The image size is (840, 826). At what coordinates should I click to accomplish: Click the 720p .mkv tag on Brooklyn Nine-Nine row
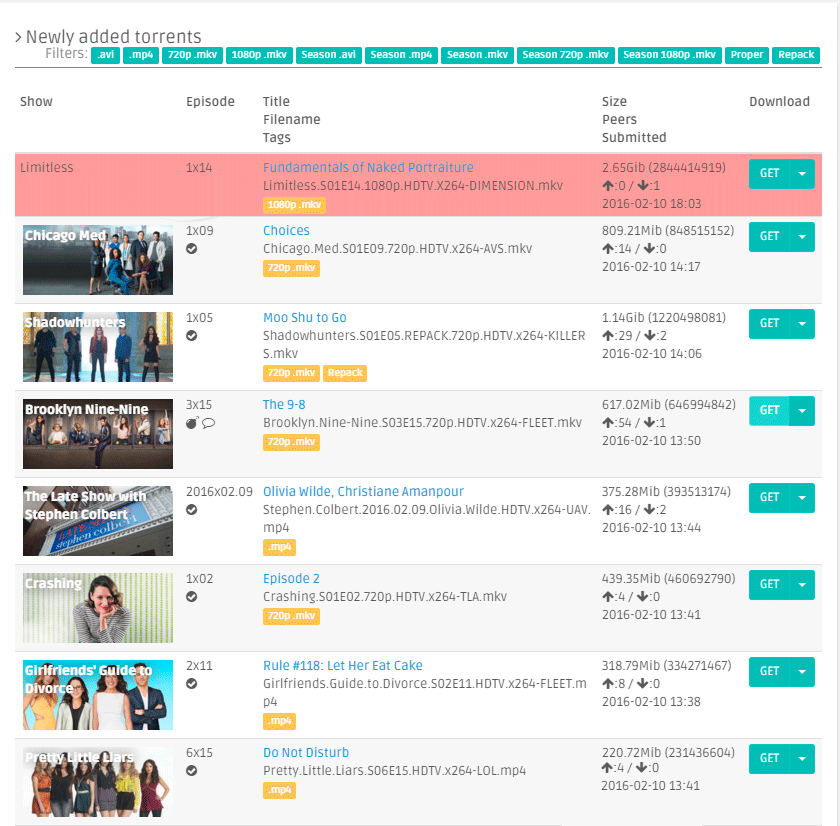point(291,442)
